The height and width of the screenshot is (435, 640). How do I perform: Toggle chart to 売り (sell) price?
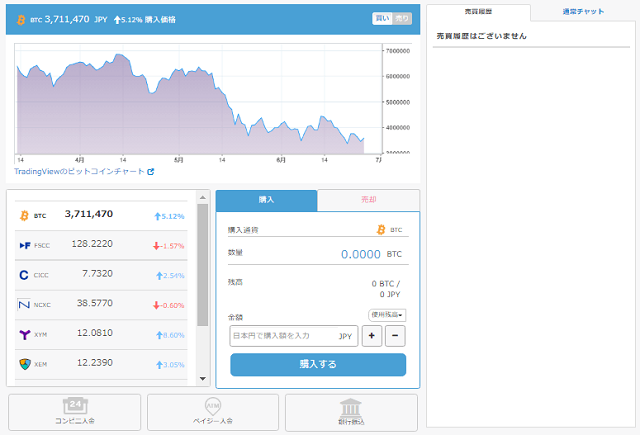point(403,18)
